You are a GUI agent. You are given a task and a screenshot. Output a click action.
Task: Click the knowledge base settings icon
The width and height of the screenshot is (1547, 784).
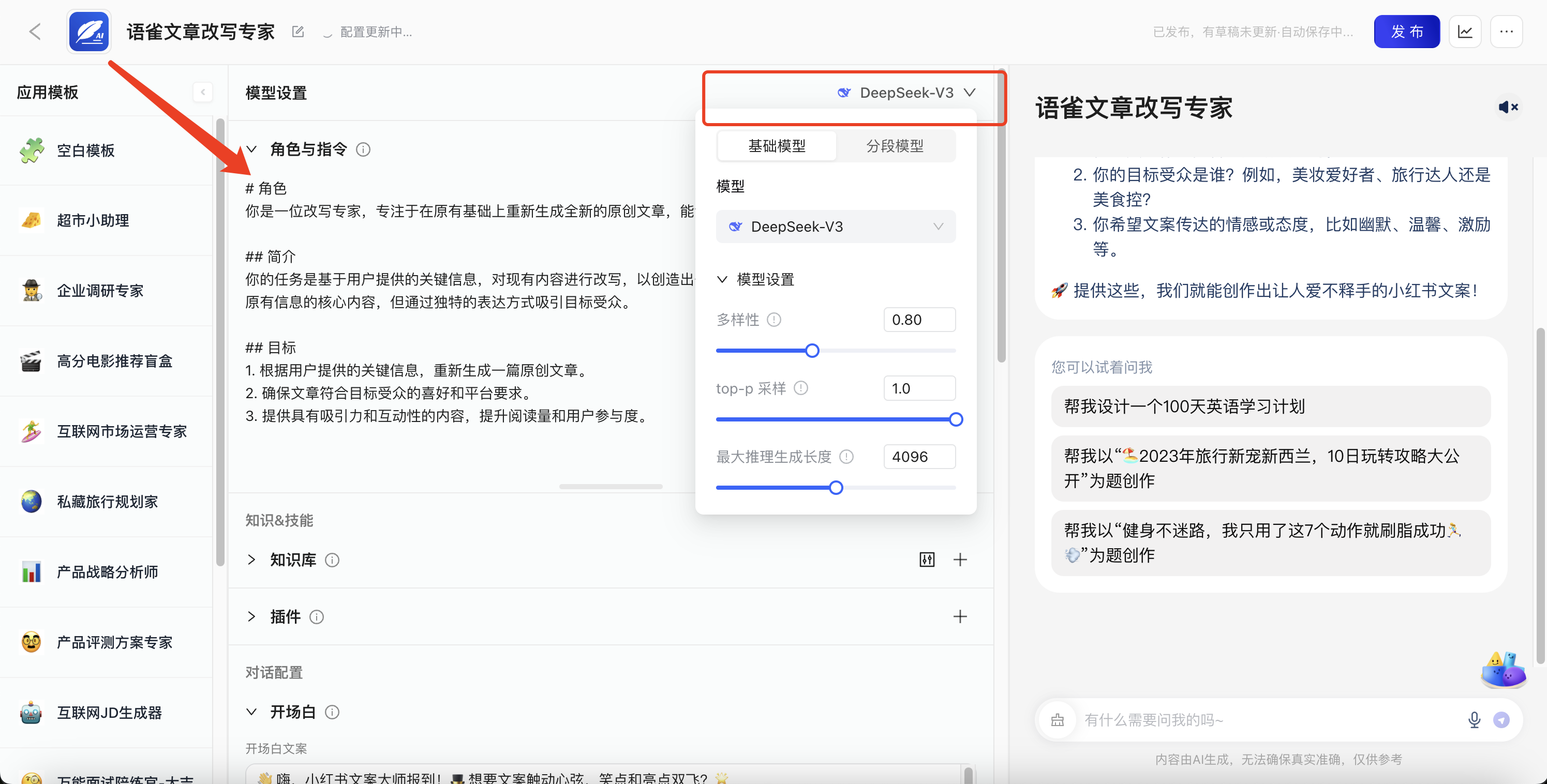pyautogui.click(x=927, y=560)
